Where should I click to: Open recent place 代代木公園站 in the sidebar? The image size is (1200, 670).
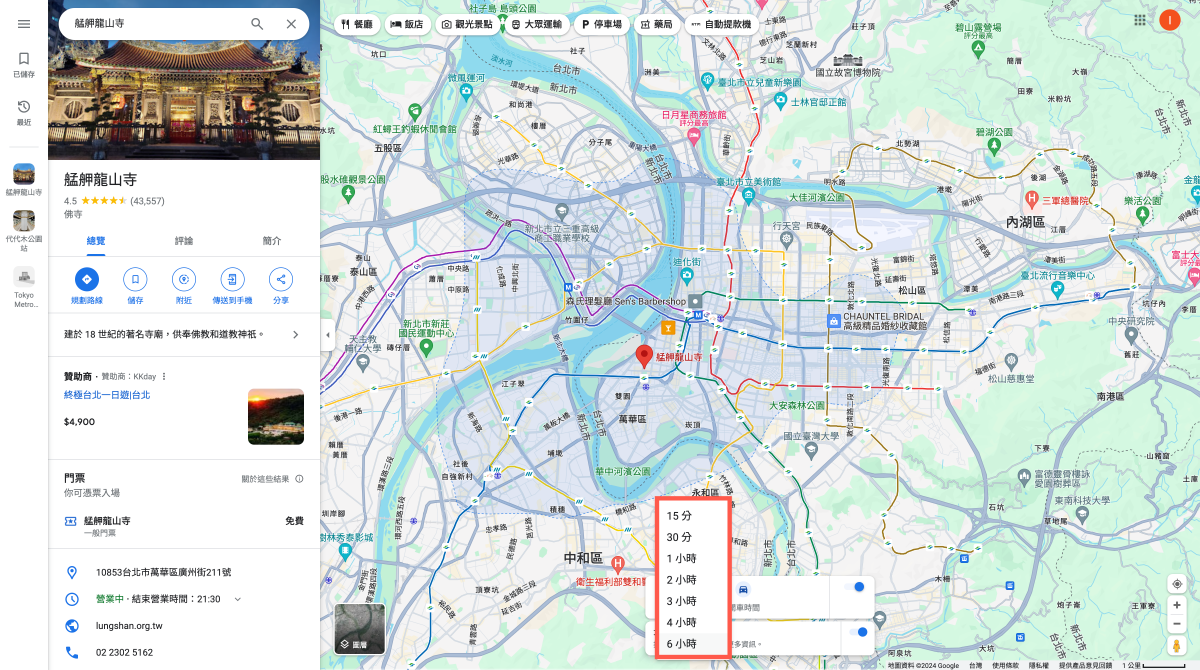24,229
